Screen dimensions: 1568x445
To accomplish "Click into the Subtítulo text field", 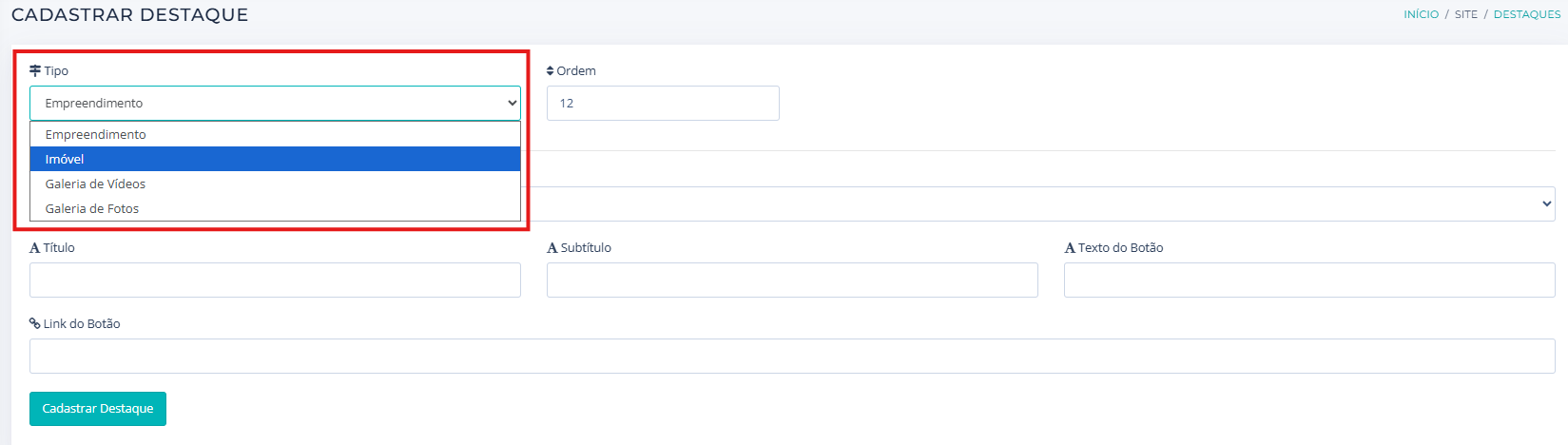I will pos(792,281).
